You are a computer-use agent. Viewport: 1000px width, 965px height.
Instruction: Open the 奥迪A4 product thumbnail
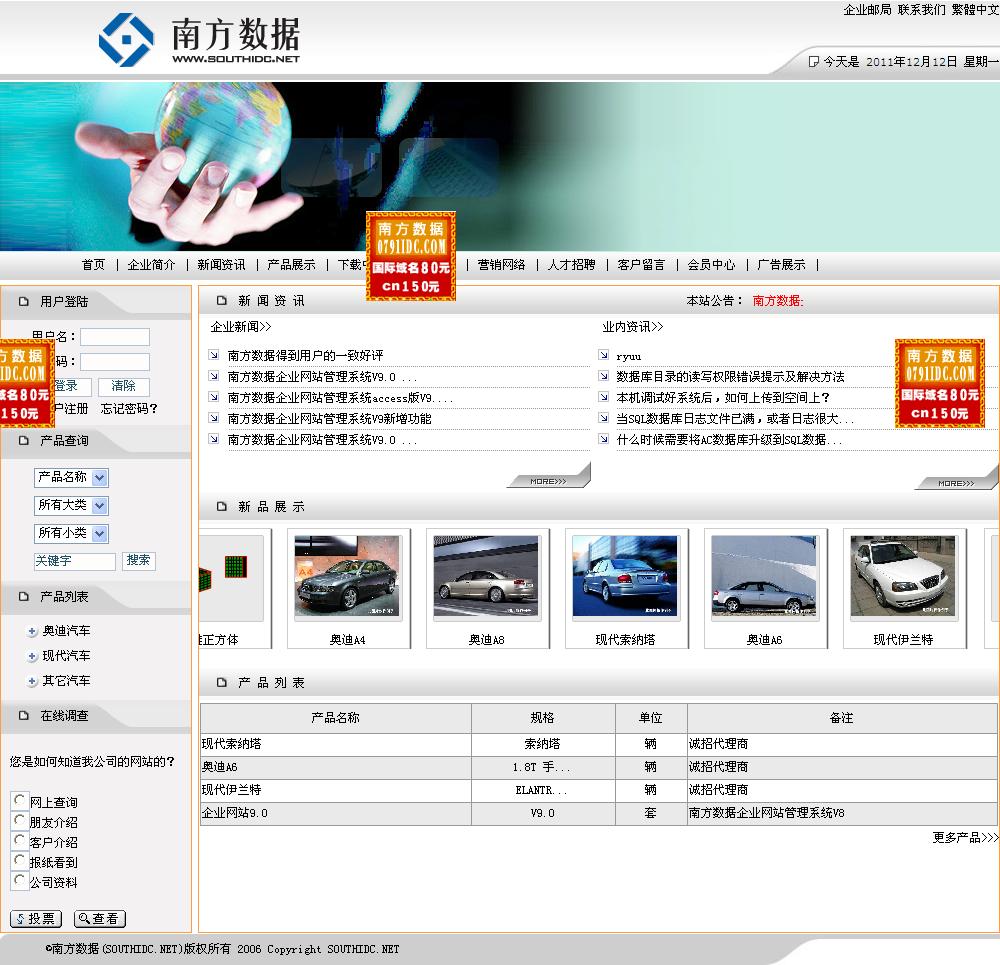point(348,577)
